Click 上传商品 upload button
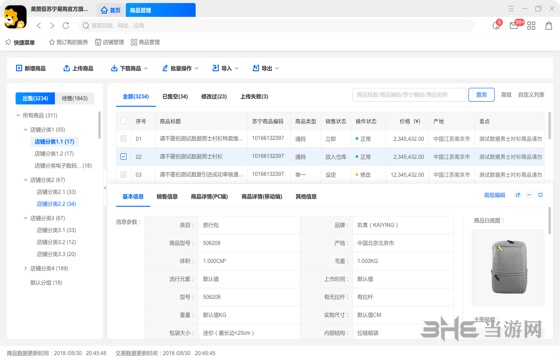 (78, 68)
